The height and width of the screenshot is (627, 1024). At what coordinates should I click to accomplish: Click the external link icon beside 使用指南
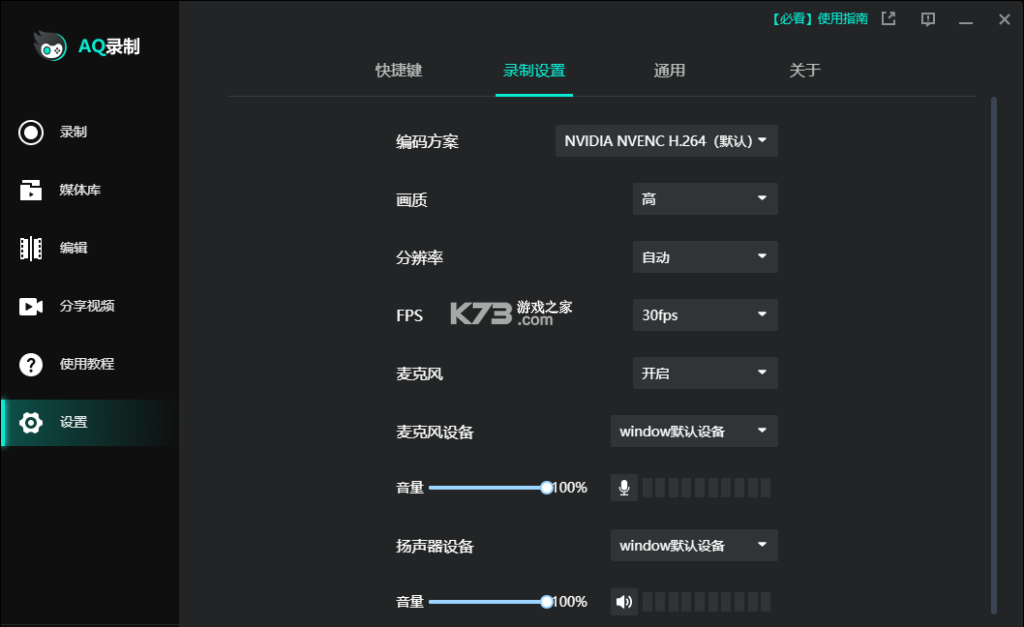[888, 18]
